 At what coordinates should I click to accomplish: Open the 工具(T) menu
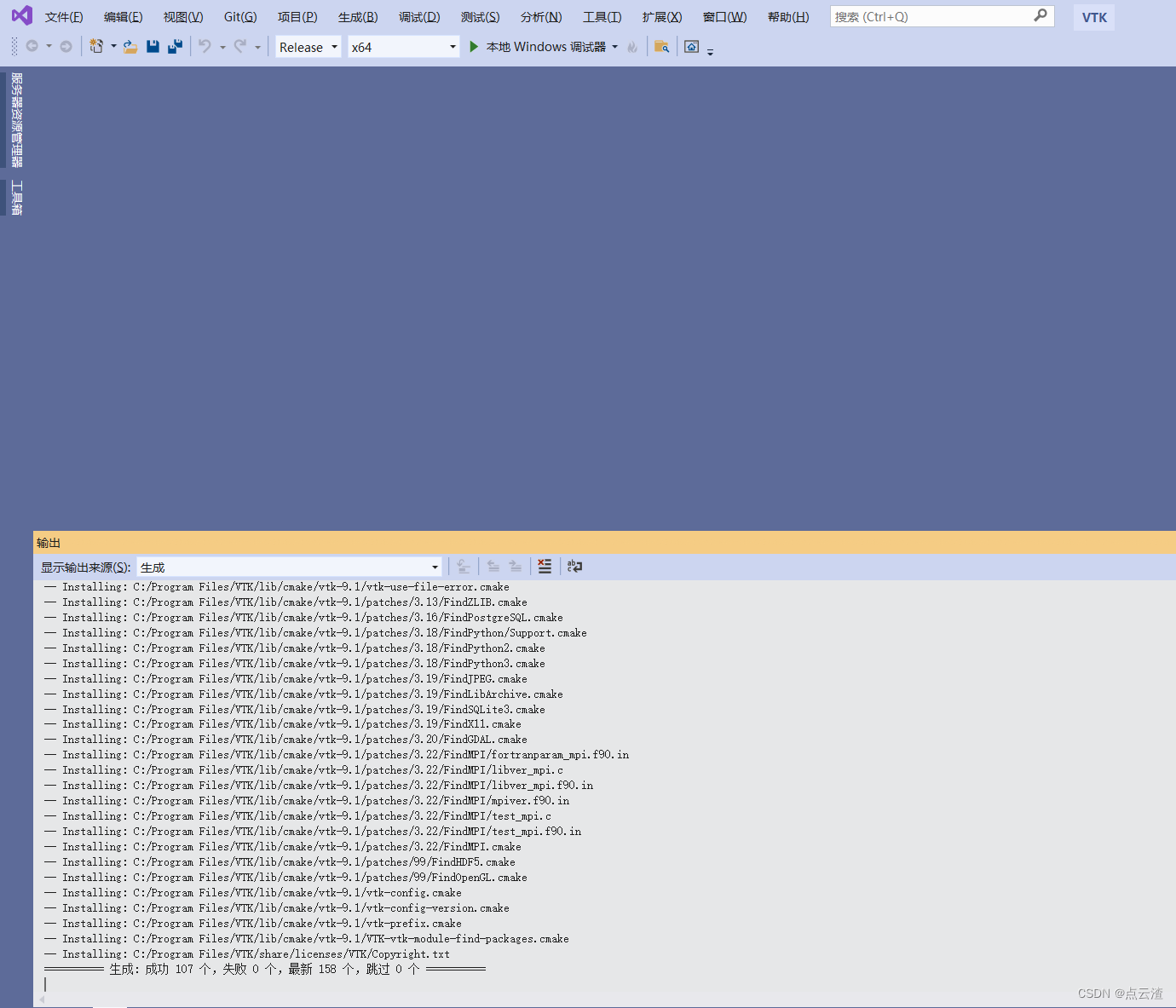click(x=602, y=17)
